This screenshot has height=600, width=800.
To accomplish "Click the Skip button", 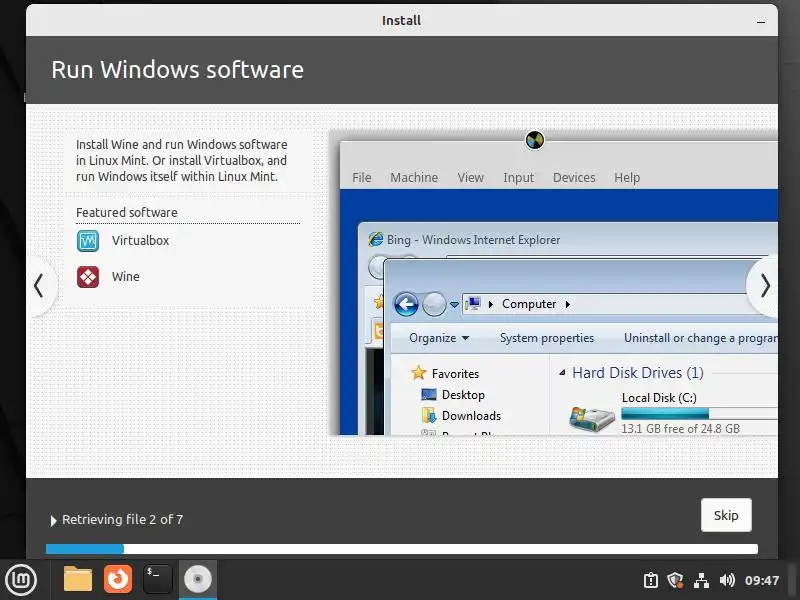I will pyautogui.click(x=726, y=515).
